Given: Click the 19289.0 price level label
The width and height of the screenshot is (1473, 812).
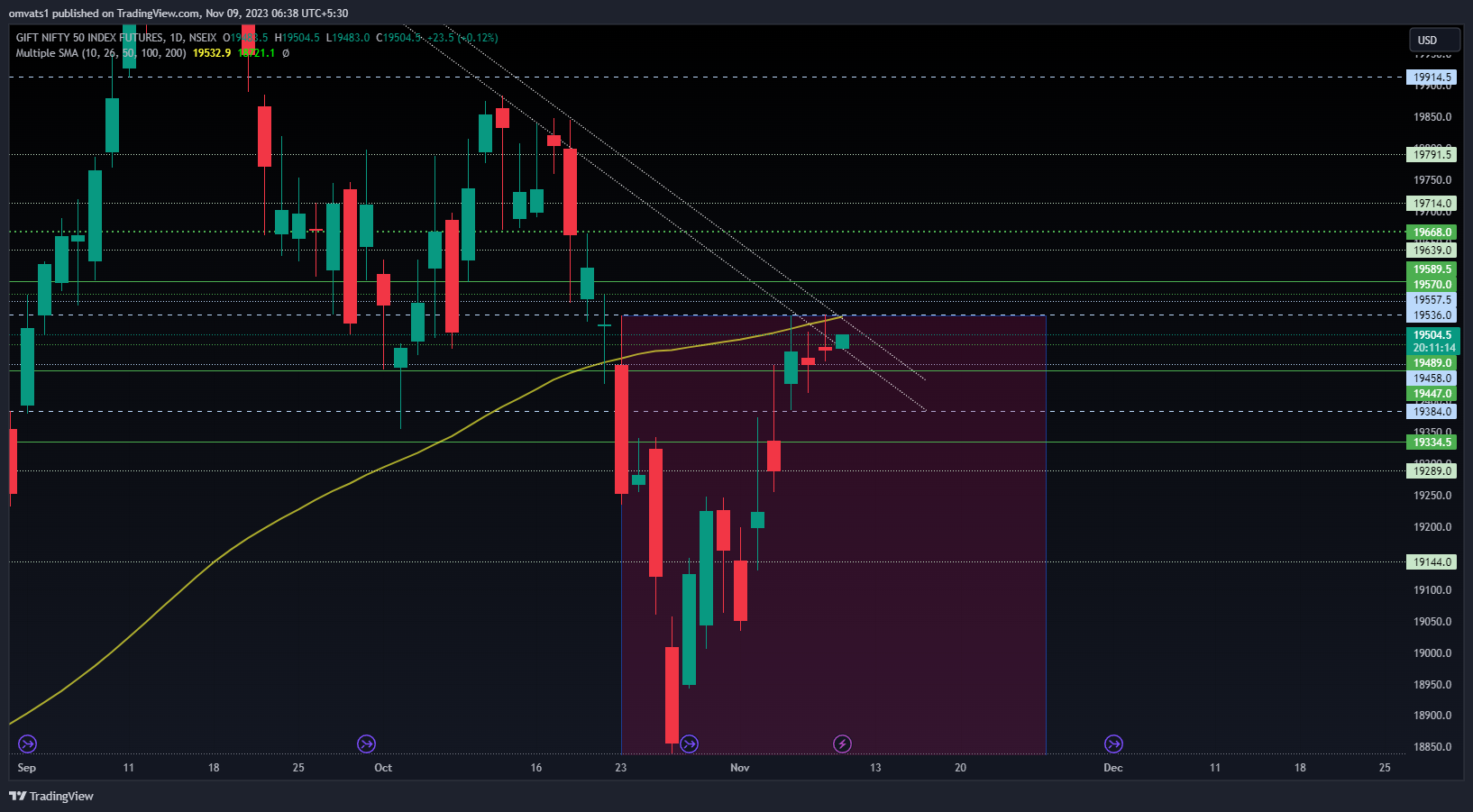Looking at the screenshot, I should point(1432,471).
